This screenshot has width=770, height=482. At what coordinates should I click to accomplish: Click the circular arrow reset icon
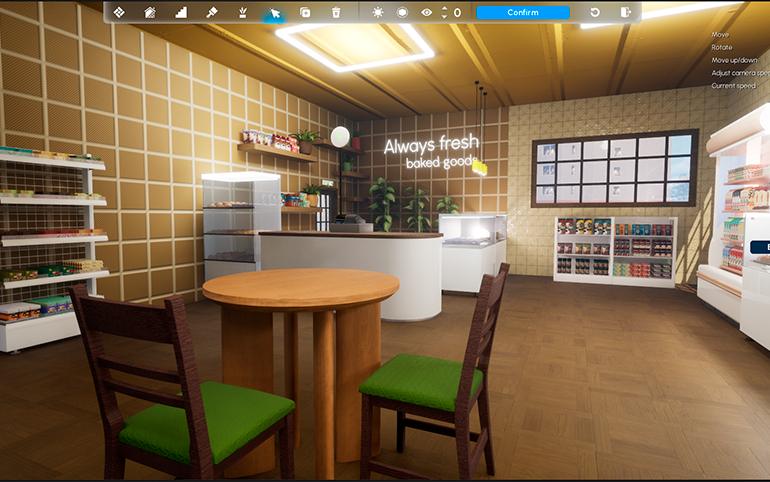tap(595, 12)
